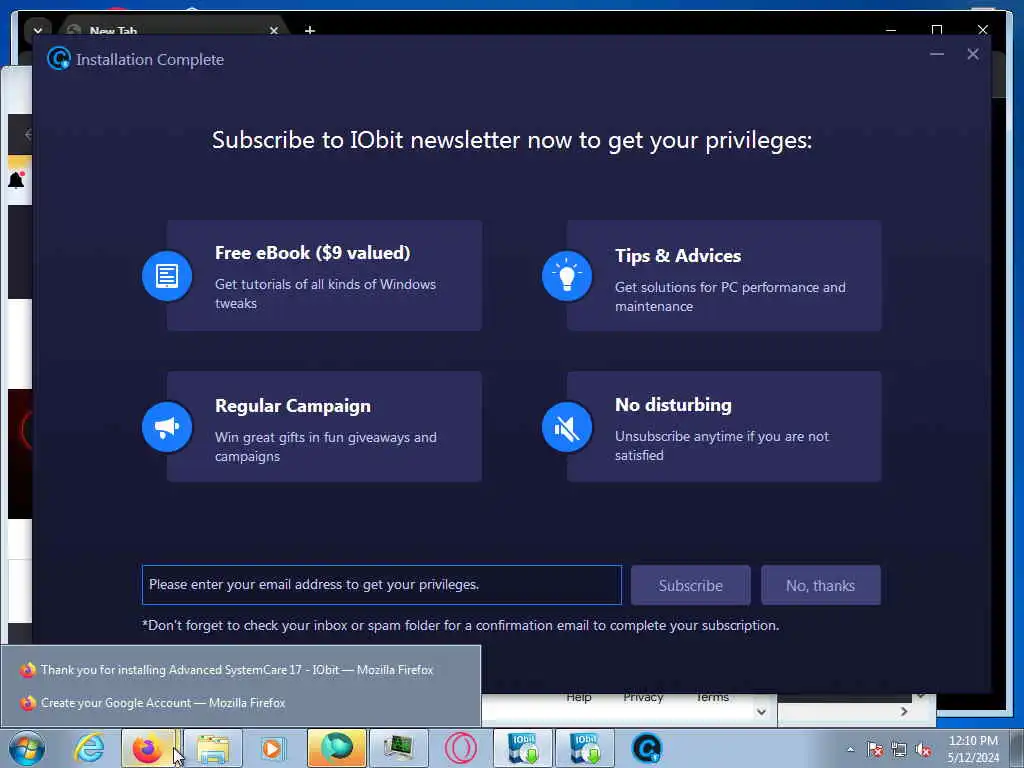Click the muted volume tray icon
The width and height of the screenshot is (1024, 768).
click(x=923, y=749)
